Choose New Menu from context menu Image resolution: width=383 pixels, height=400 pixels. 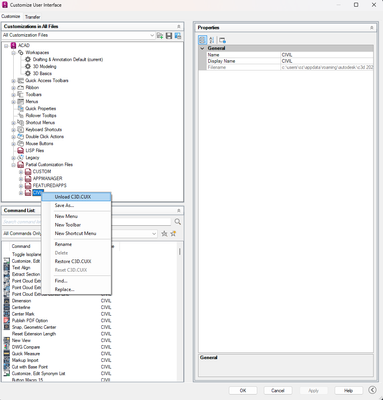tap(76, 216)
